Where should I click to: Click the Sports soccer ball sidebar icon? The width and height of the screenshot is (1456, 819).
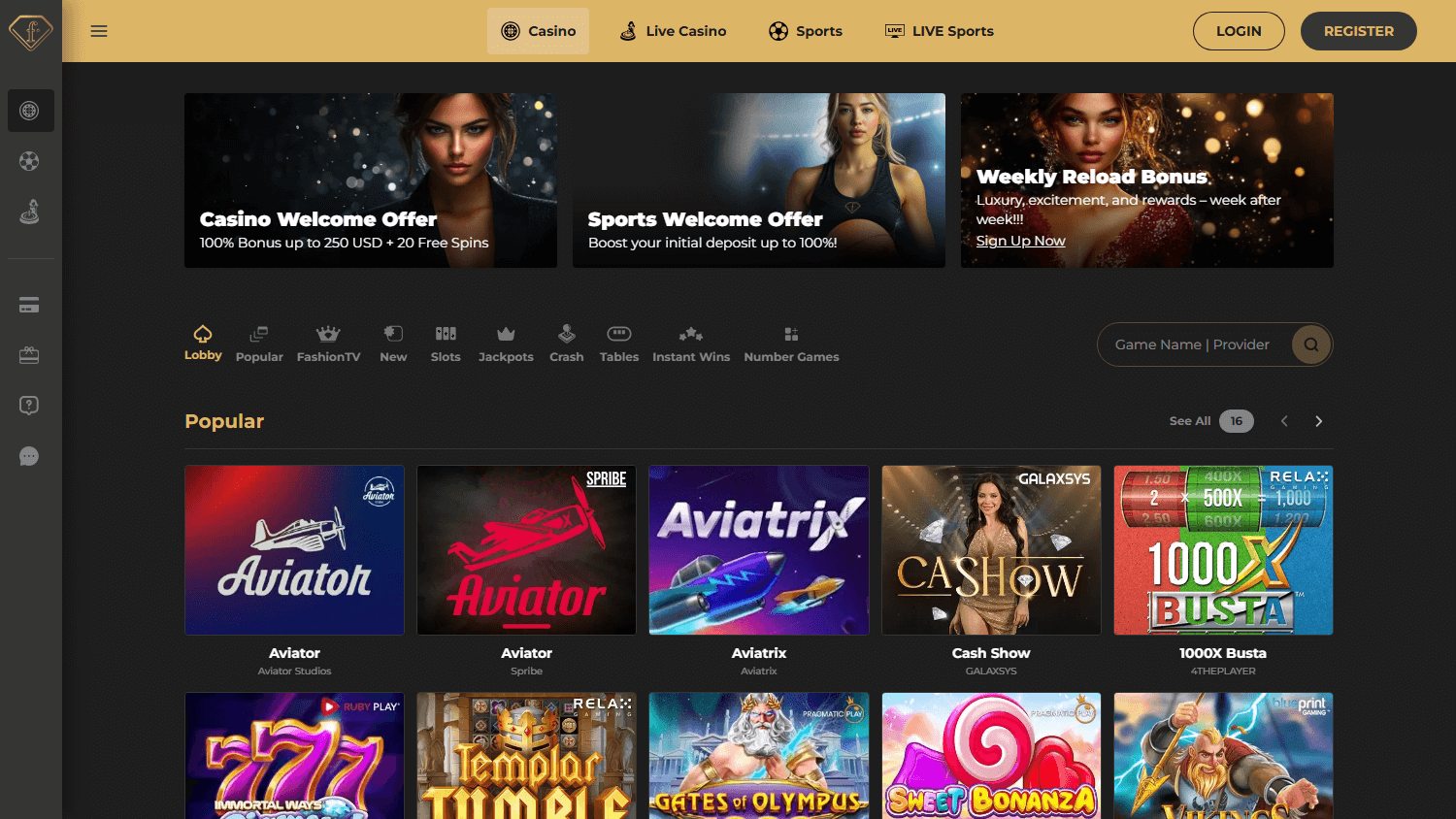(29, 161)
